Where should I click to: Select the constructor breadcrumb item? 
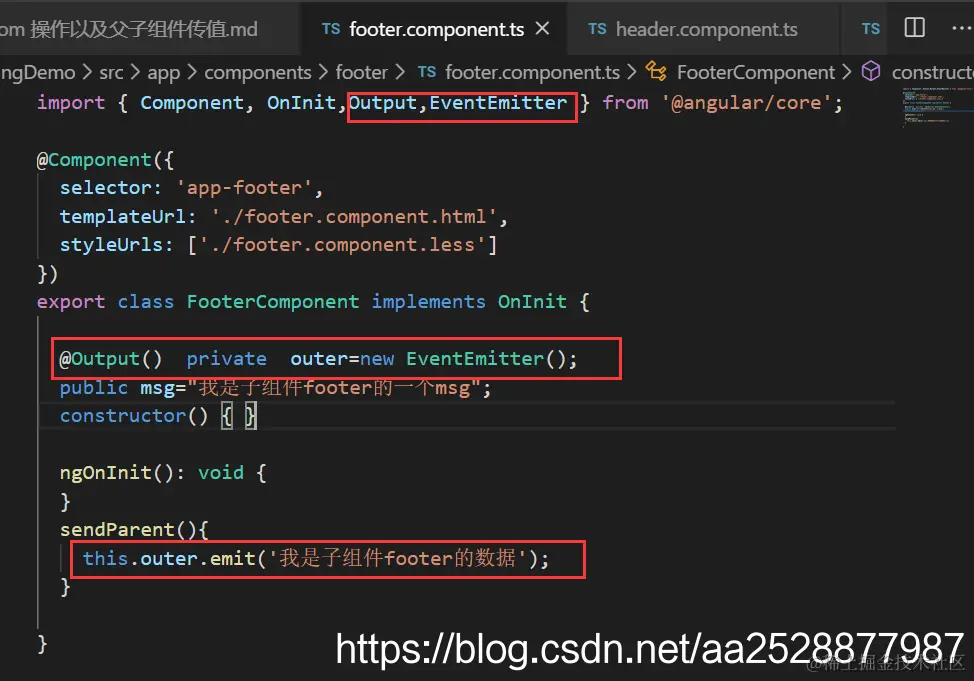(932, 73)
